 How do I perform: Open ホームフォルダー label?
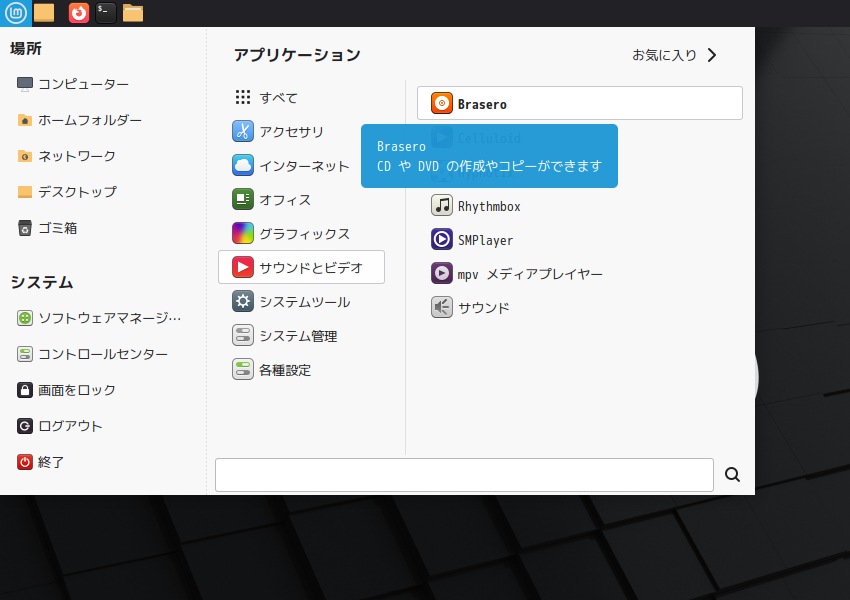pos(90,120)
